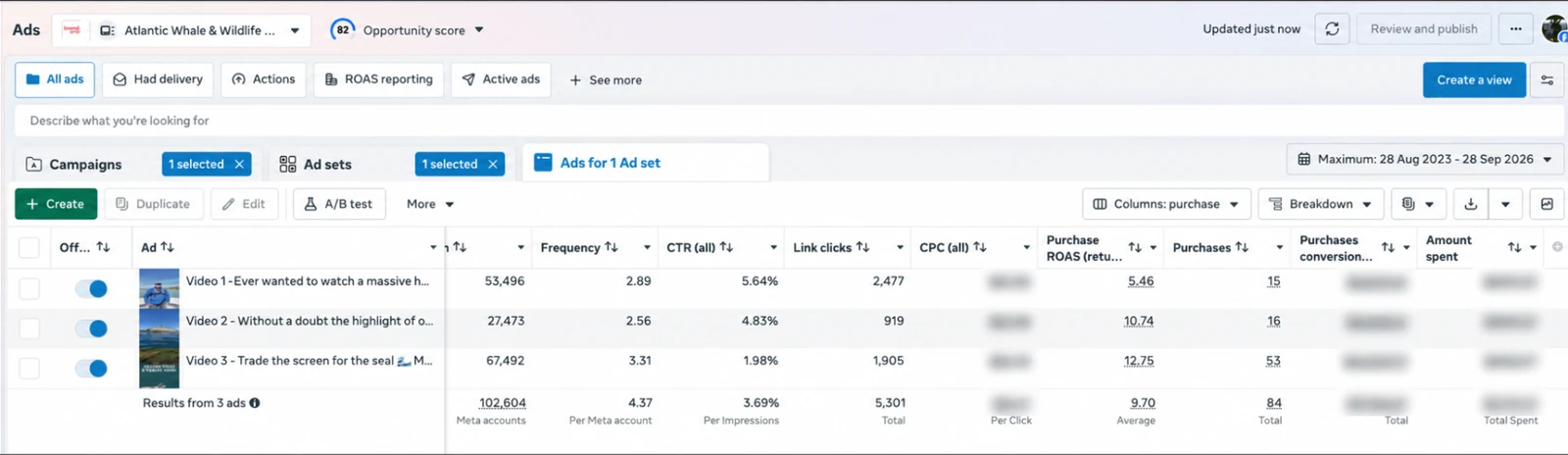Viewport: 1568px width, 455px height.
Task: Click the info icon beside Results from 3 ads
Action: [255, 403]
